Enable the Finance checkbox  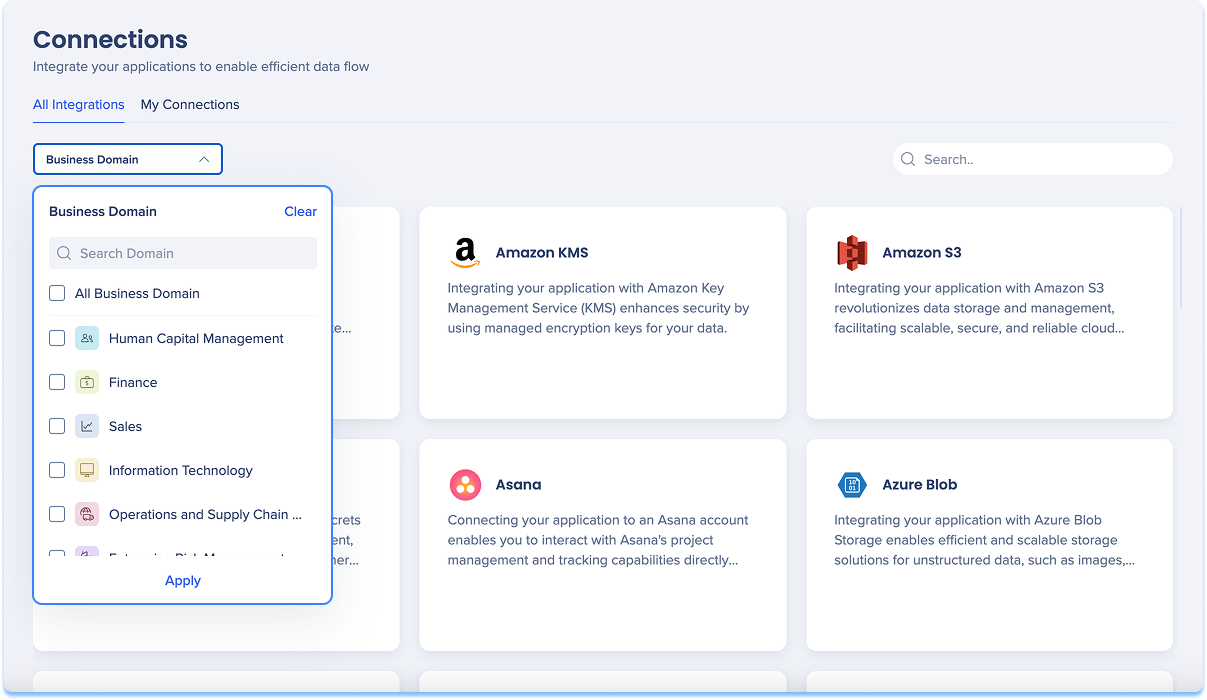(57, 382)
